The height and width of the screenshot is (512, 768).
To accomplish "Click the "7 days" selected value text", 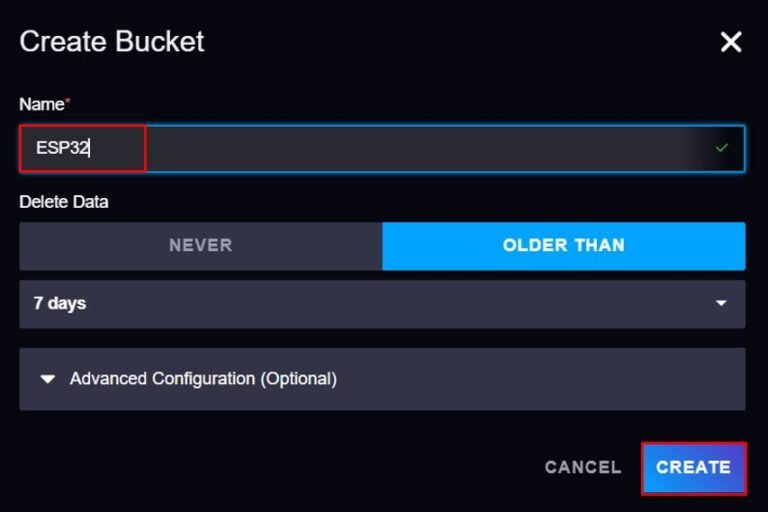I will coord(60,304).
